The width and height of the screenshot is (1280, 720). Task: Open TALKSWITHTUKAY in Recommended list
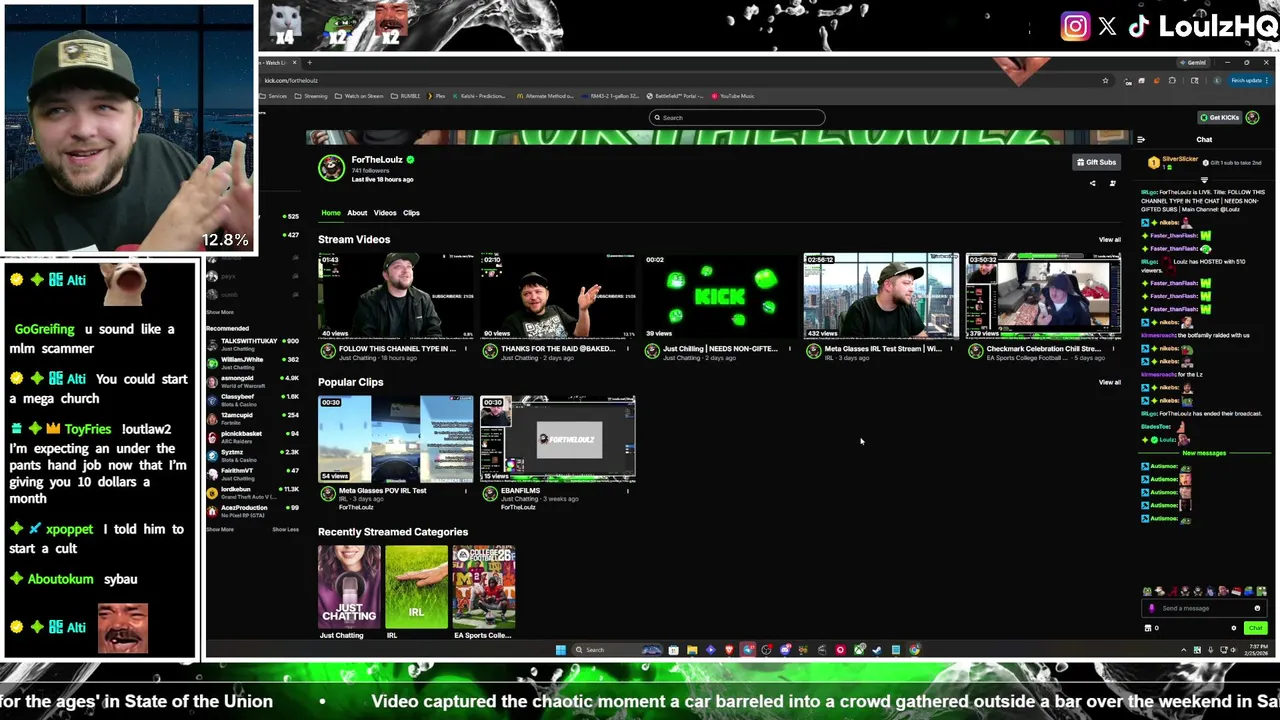[x=253, y=344]
